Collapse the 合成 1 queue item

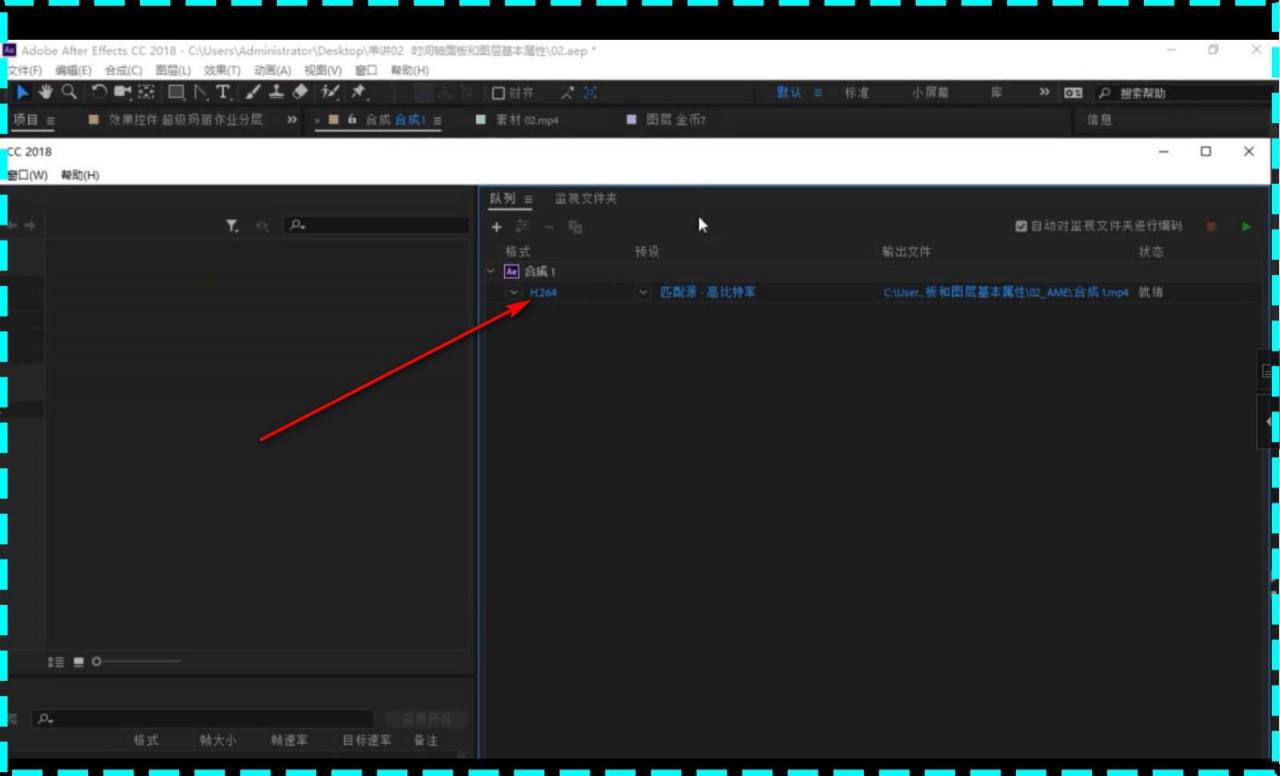coord(491,271)
